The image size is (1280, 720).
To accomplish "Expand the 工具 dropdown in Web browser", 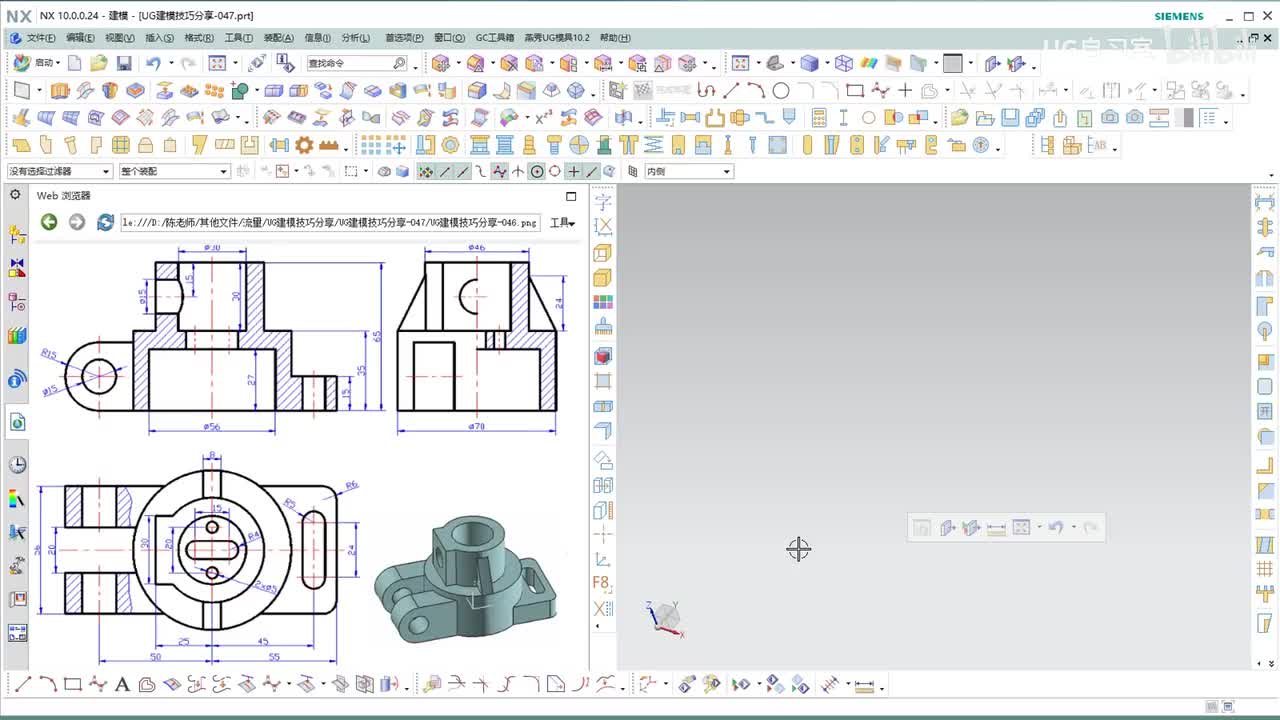I will tap(562, 223).
